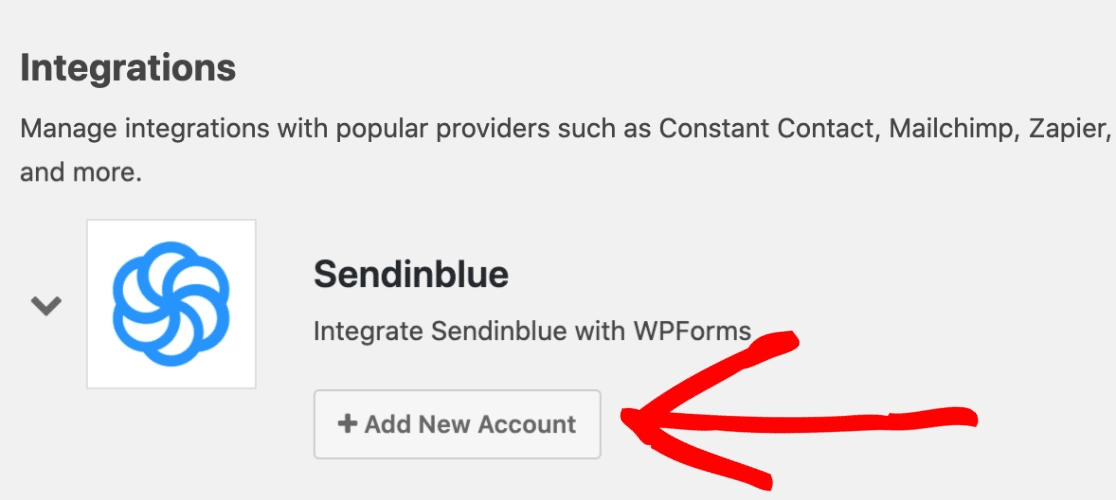Click the Sendinblue swirl logo
The image size is (1116, 500).
coord(171,302)
